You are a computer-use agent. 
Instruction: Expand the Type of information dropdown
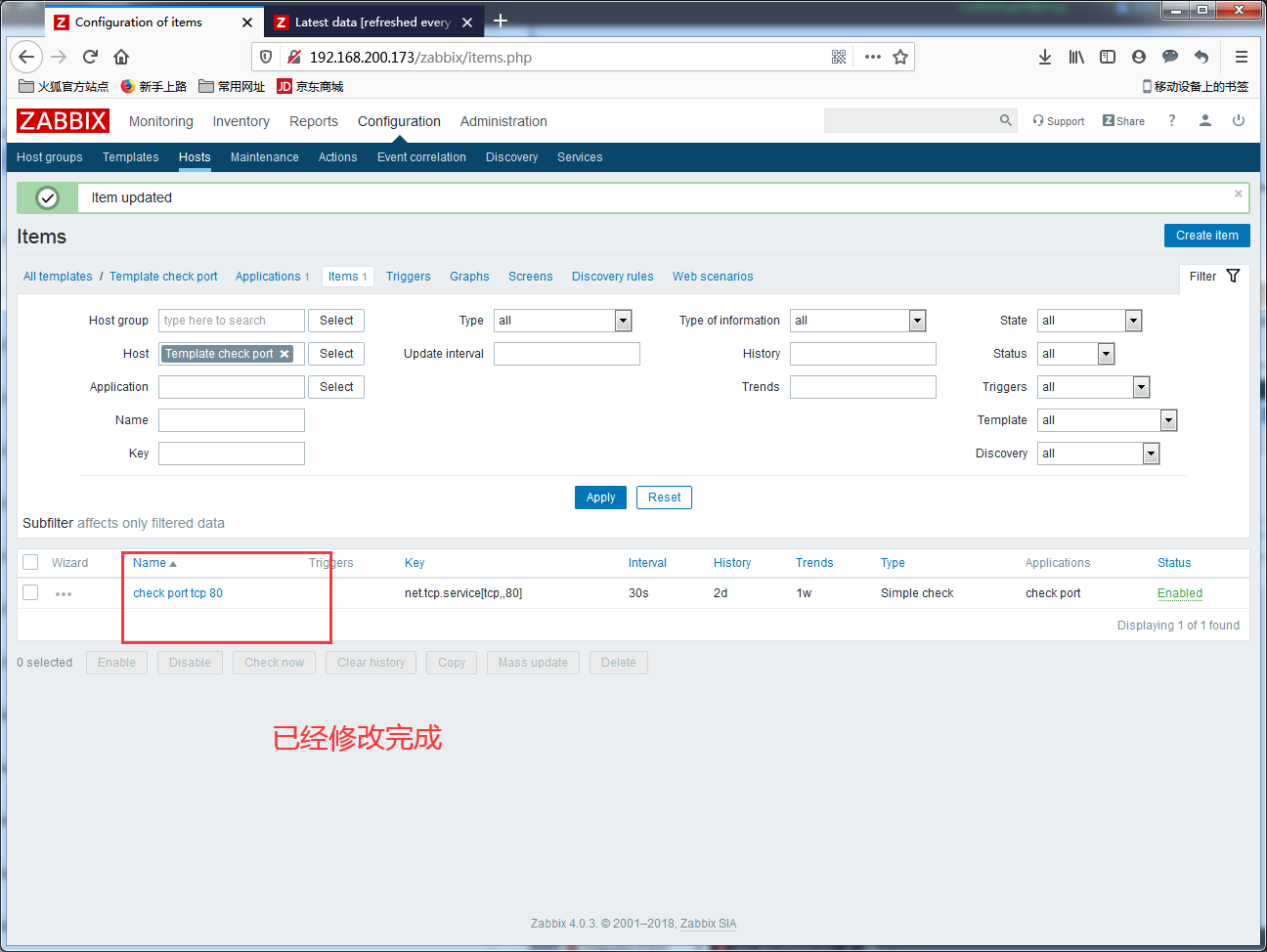858,321
